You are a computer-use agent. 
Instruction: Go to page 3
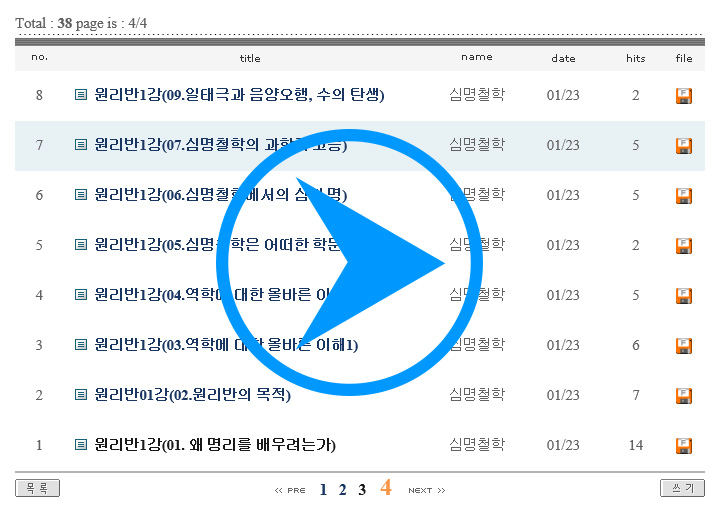click(x=362, y=490)
